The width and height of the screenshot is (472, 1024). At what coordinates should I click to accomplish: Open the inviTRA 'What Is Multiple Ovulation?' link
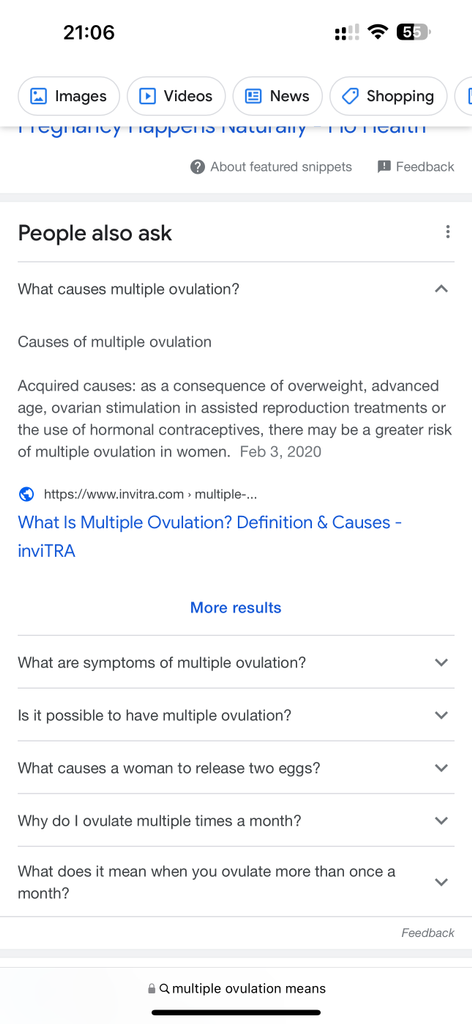(209, 537)
